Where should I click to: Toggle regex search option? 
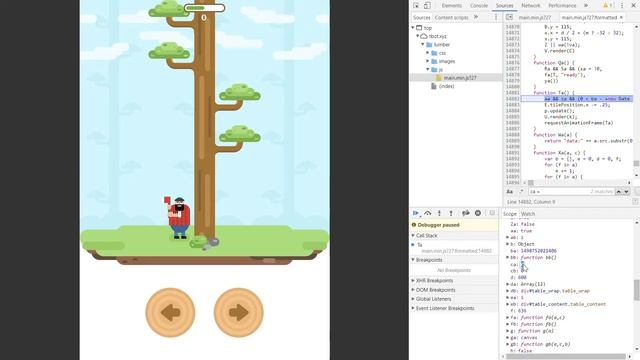tap(521, 191)
